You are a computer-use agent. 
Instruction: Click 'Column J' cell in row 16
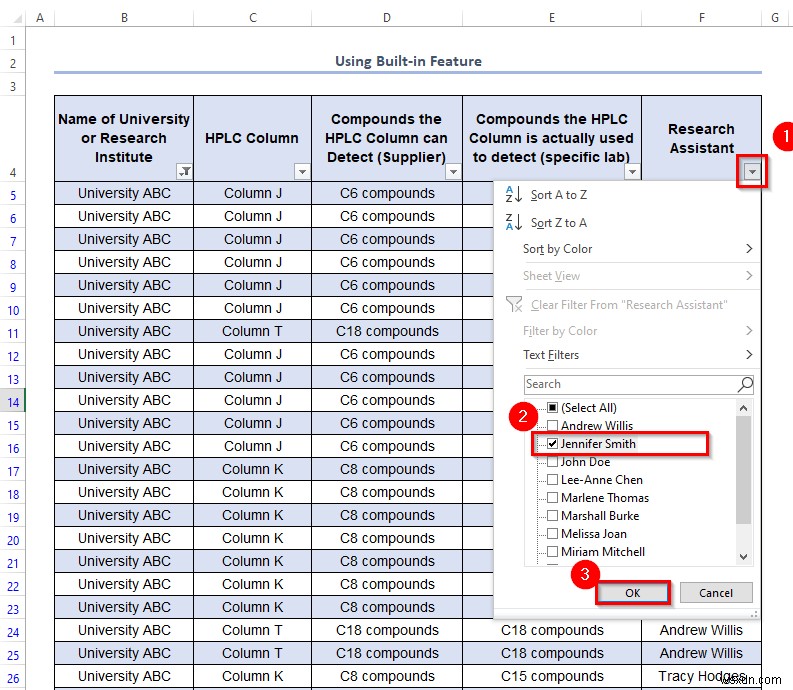tap(252, 446)
